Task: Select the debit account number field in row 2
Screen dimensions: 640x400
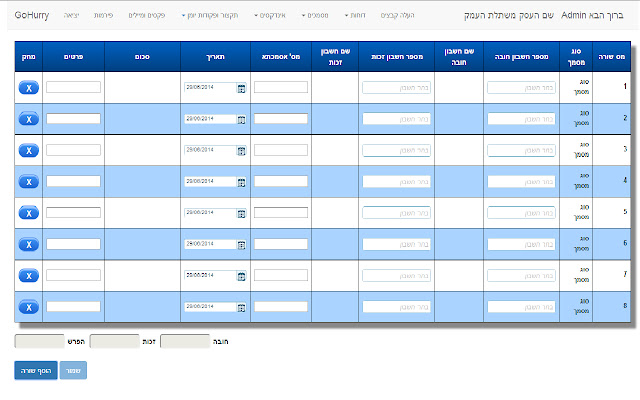Action: 521,119
